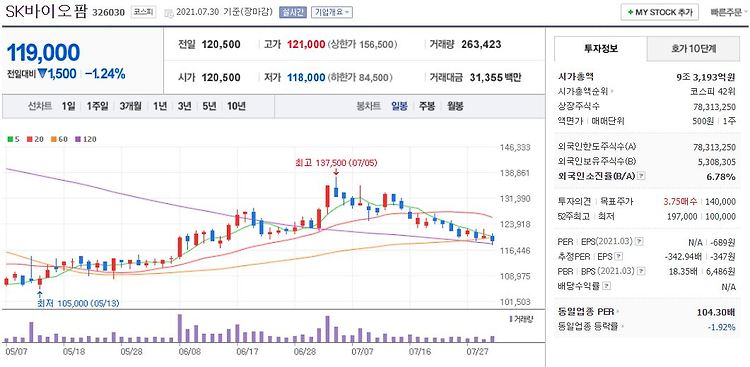Click the 06/08 date label on the chart axis
Image resolution: width=750 pixels, height=367 pixels.
(x=189, y=351)
